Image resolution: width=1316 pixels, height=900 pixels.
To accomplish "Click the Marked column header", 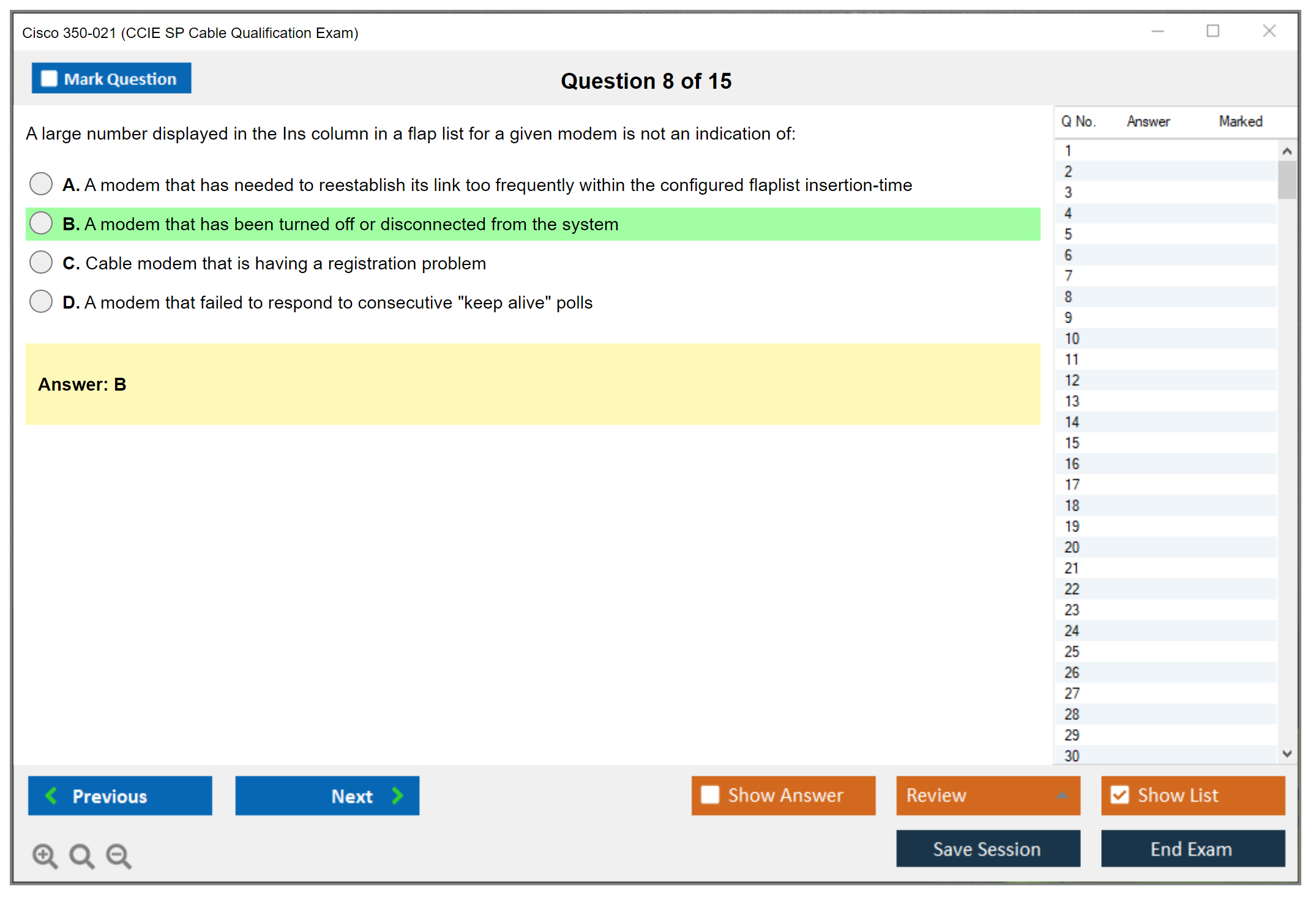I will (x=1240, y=121).
